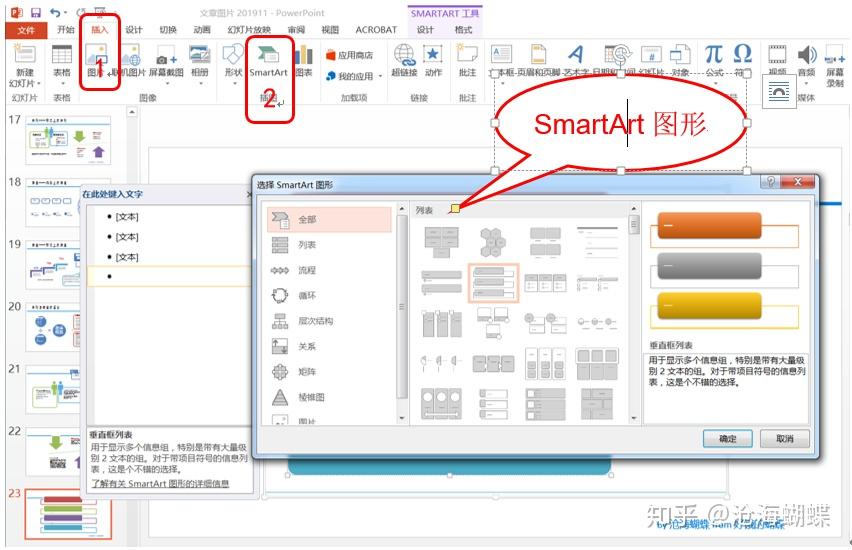Open the 视图 view tab
Screen dimensions: 852x550
pos(330,29)
